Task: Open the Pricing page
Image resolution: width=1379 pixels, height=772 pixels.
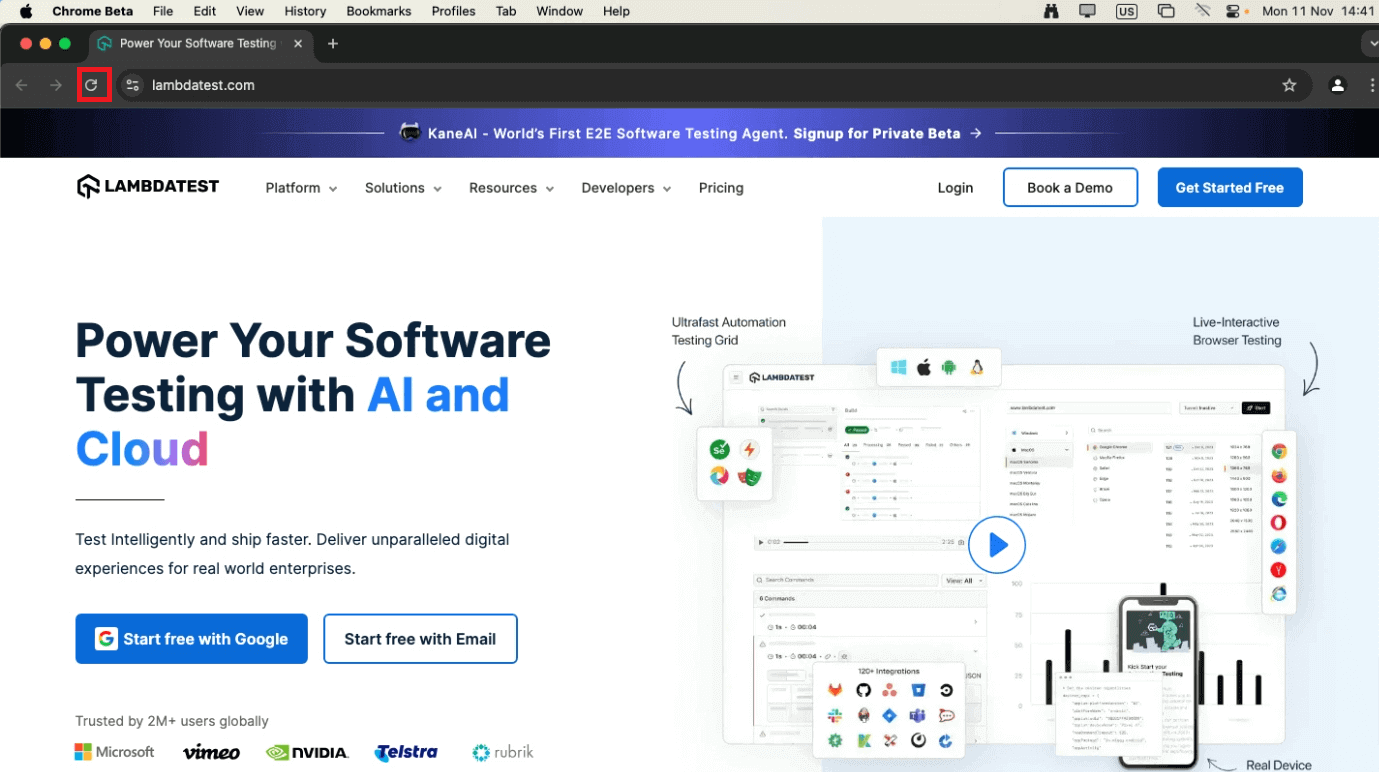Action: coord(721,188)
